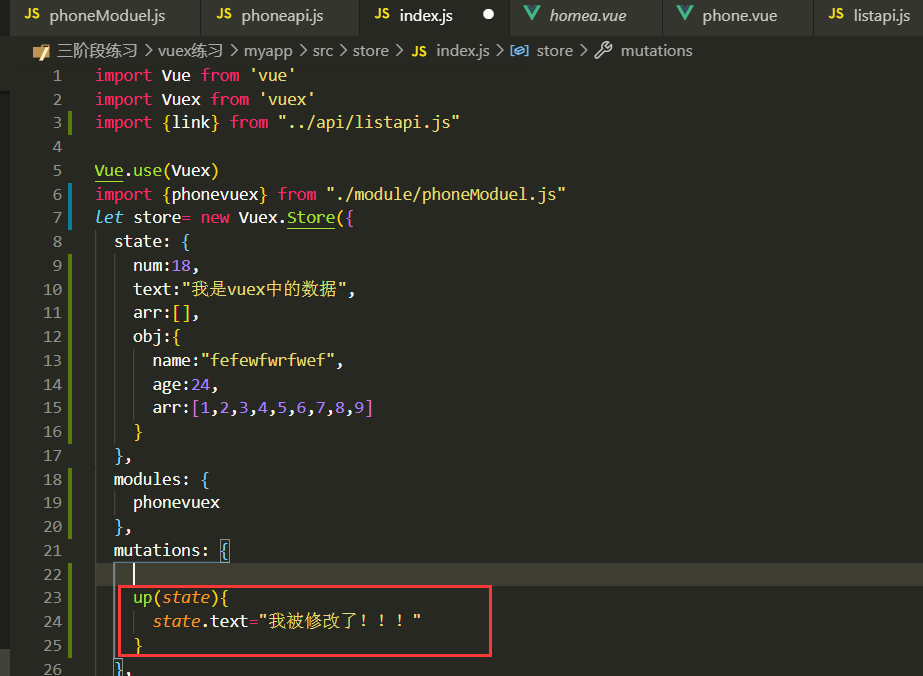
Task: Click phonevuex on line 19
Action: coord(176,503)
